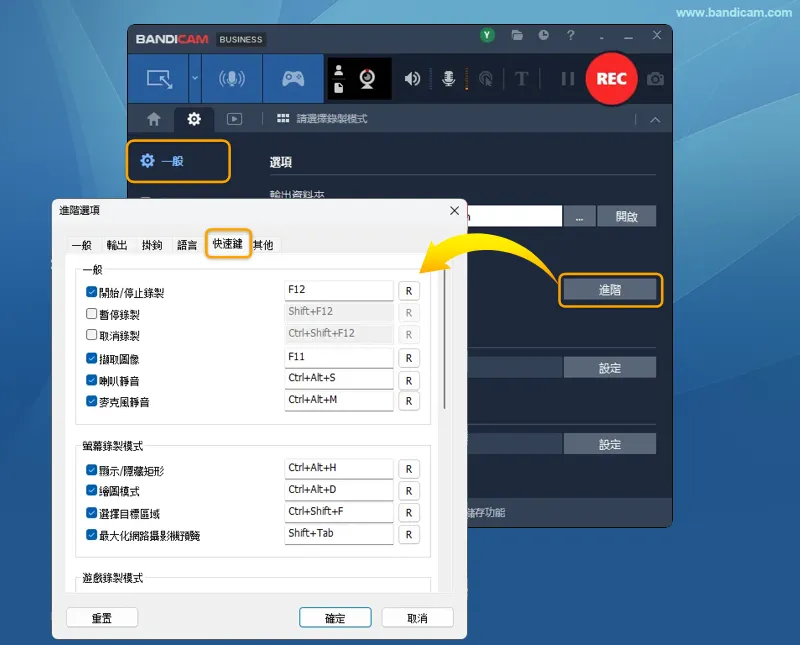The width and height of the screenshot is (800, 645).
Task: Click the 取消 button
Action: pos(417,618)
